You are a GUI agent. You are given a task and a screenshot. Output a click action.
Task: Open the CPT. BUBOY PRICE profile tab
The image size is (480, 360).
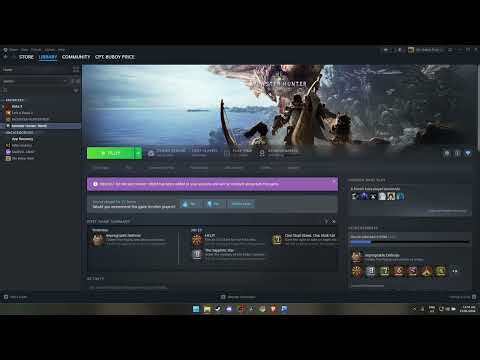click(x=115, y=57)
